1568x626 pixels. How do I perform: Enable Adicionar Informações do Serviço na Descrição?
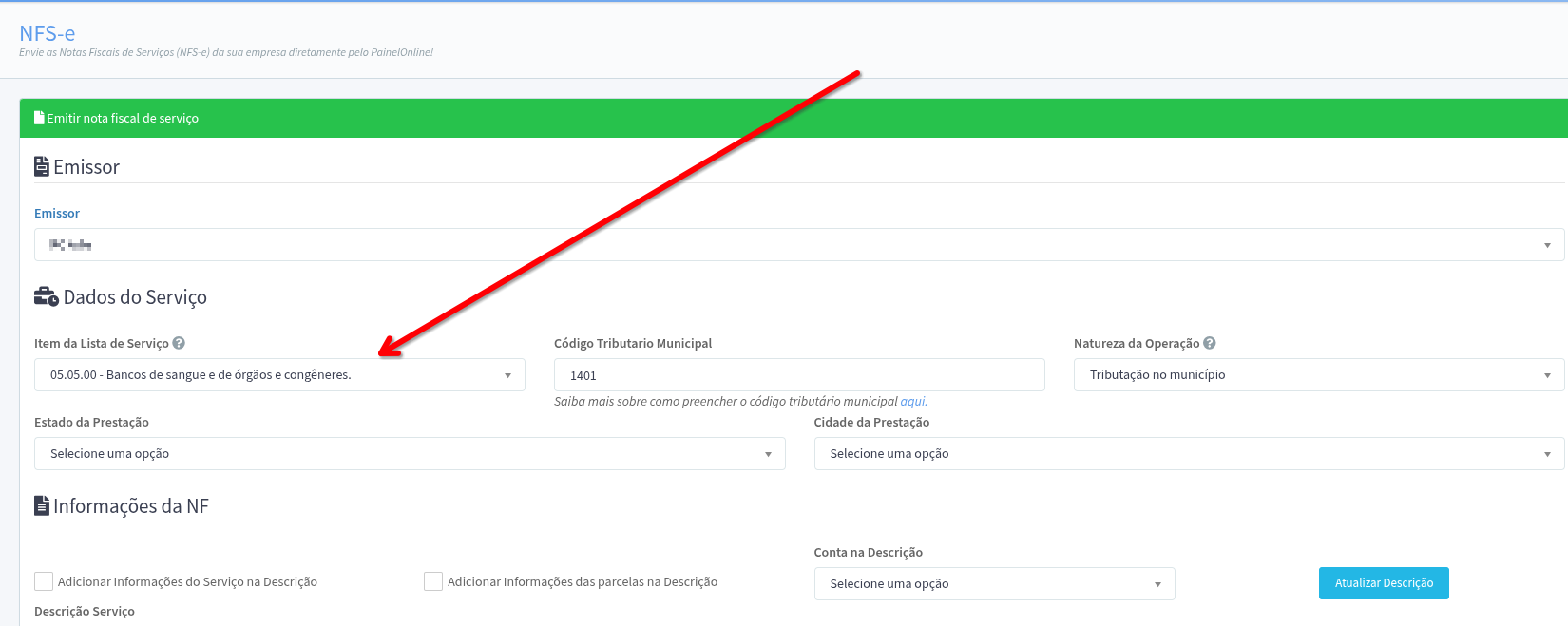[x=44, y=581]
